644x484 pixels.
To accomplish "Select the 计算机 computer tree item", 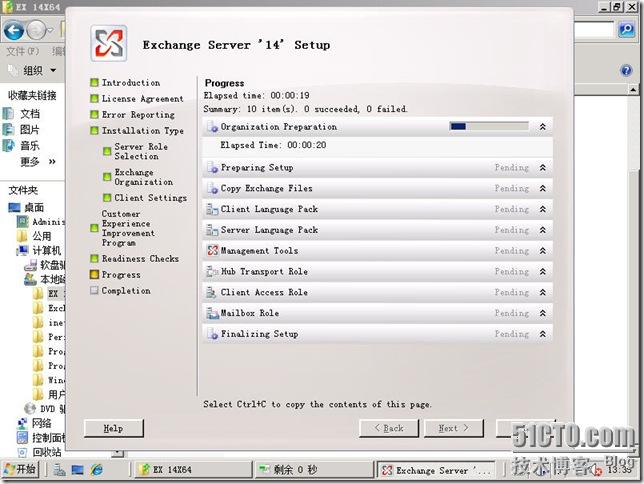I will pos(39,251).
